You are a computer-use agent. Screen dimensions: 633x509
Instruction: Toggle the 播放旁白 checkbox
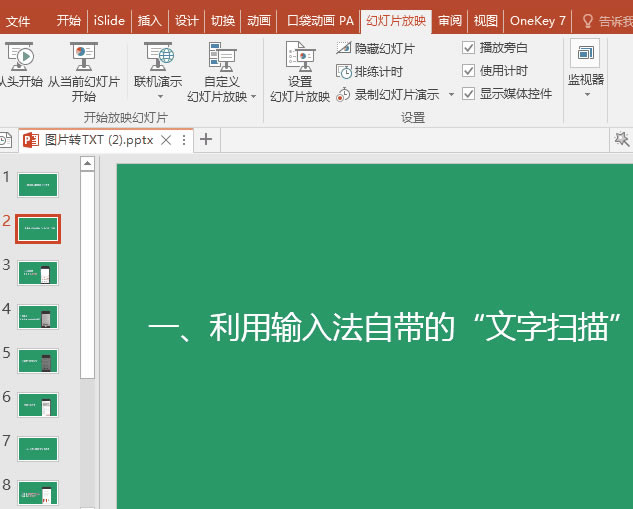click(x=469, y=47)
